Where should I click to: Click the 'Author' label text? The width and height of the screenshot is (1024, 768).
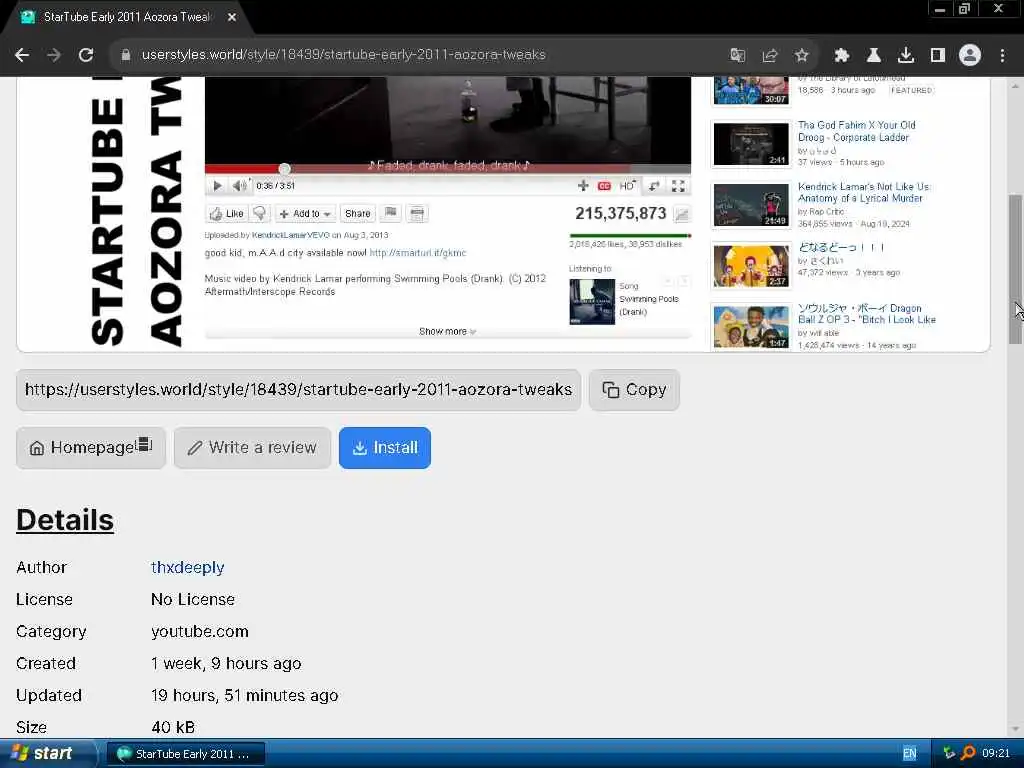pyautogui.click(x=41, y=568)
